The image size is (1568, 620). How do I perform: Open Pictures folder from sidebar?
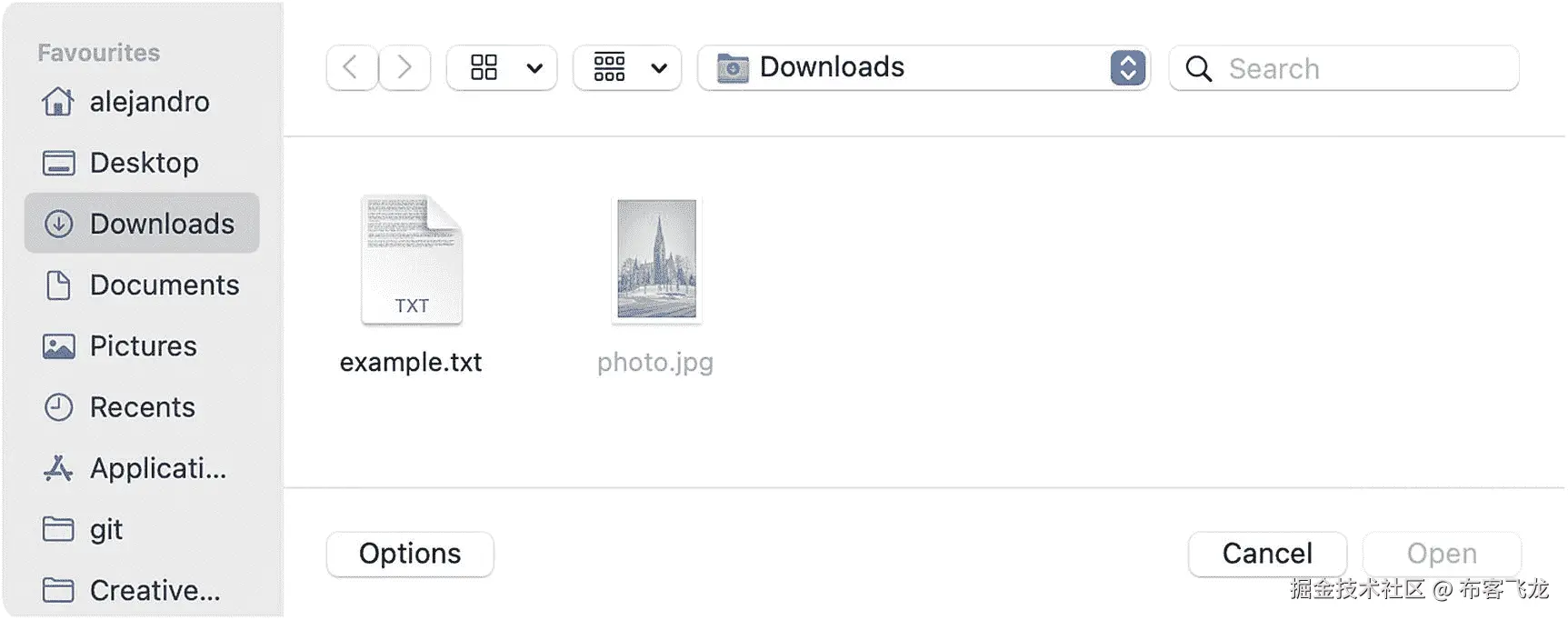tap(142, 346)
